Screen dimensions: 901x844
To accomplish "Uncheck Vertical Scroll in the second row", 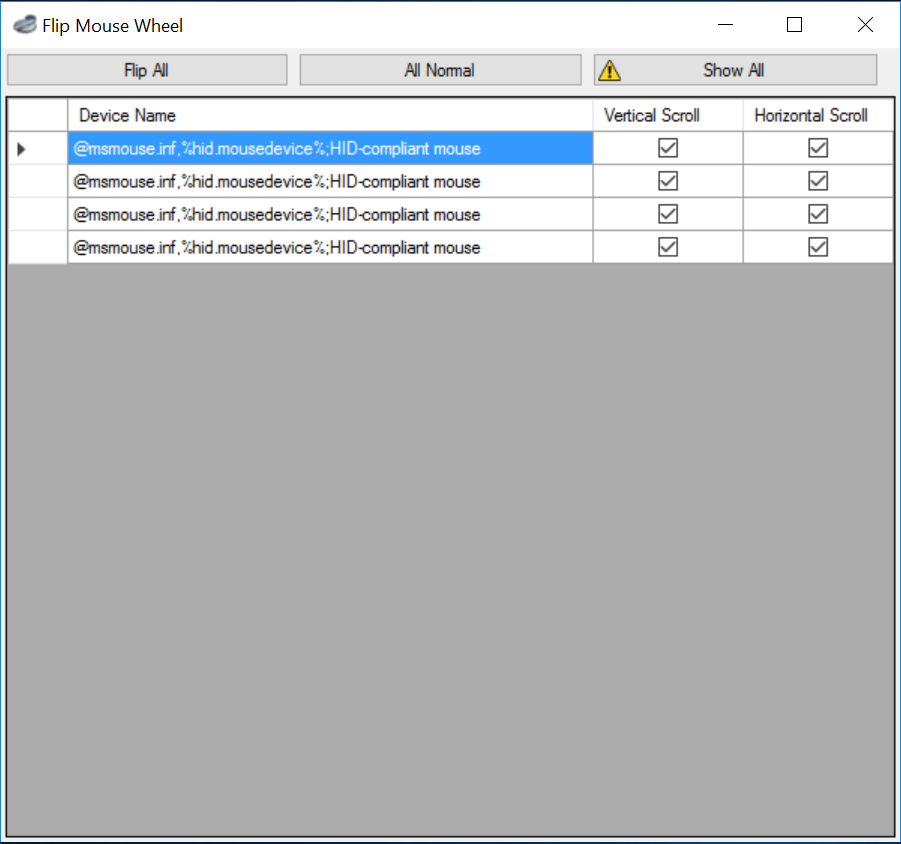I will tap(668, 181).
